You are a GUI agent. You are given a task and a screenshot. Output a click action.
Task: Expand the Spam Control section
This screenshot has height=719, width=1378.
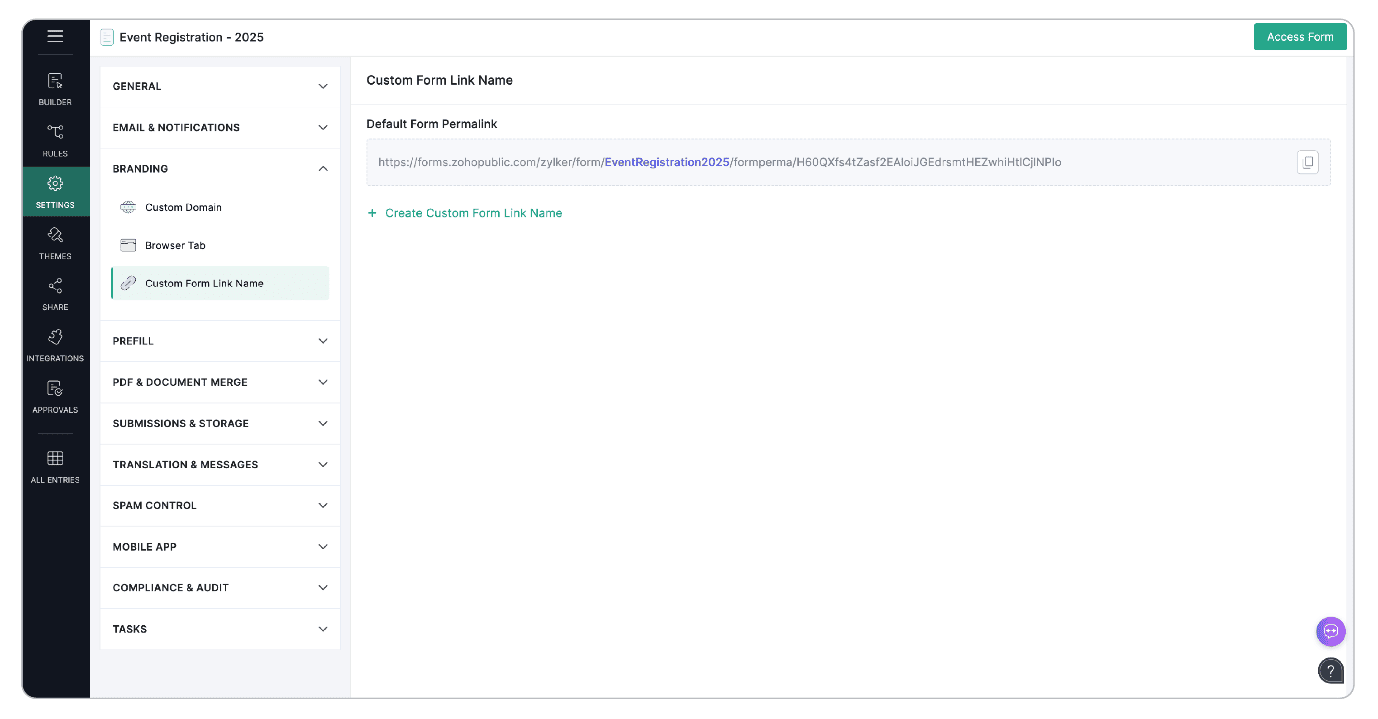click(x=220, y=505)
